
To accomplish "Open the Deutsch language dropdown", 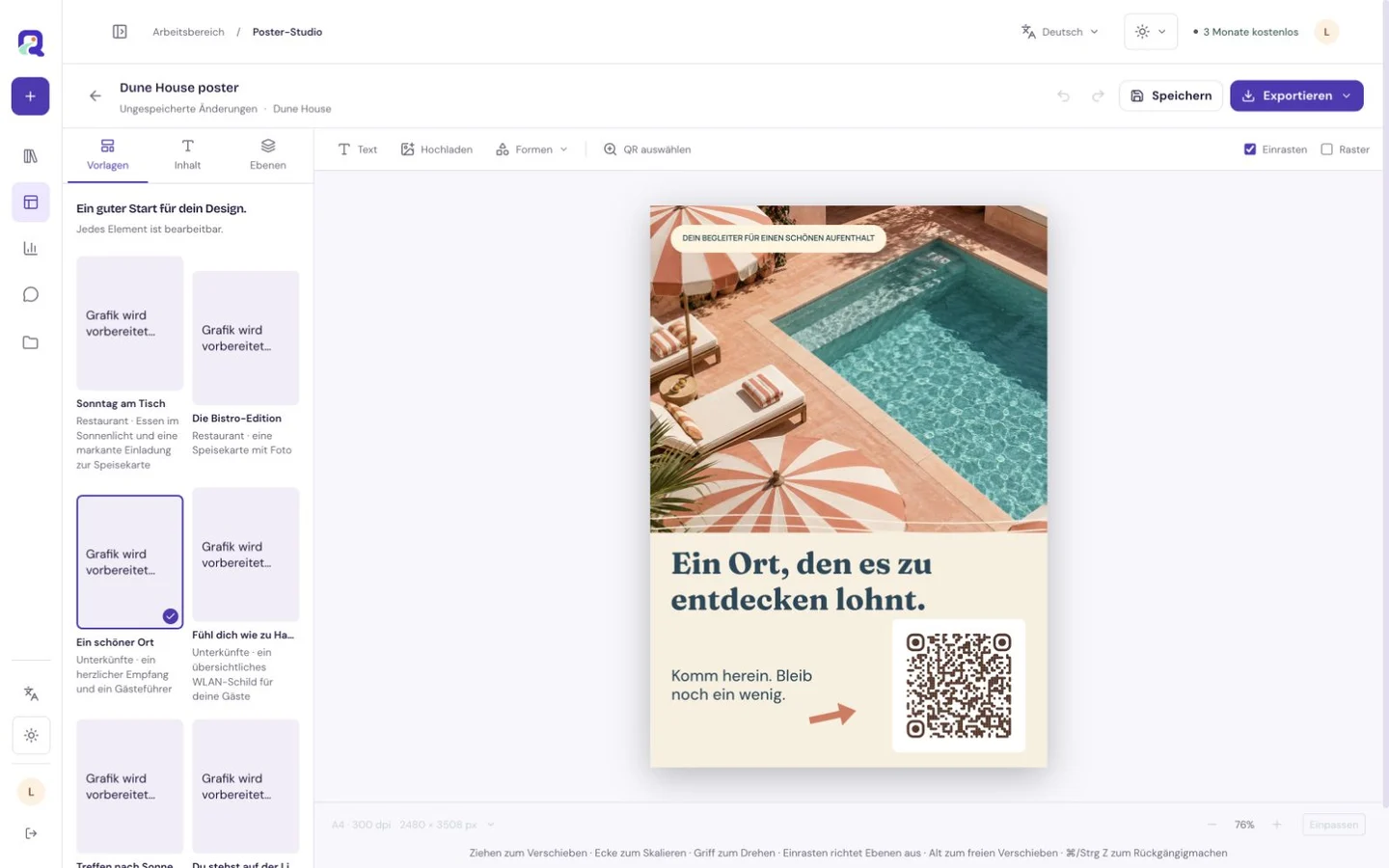I will [1059, 32].
